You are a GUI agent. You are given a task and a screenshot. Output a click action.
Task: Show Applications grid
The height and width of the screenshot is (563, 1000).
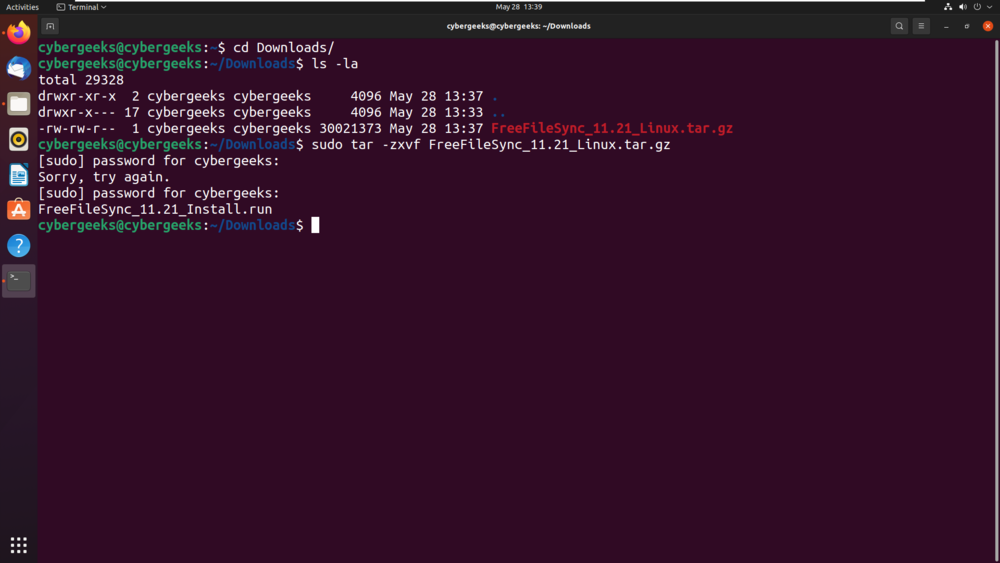pos(18,545)
